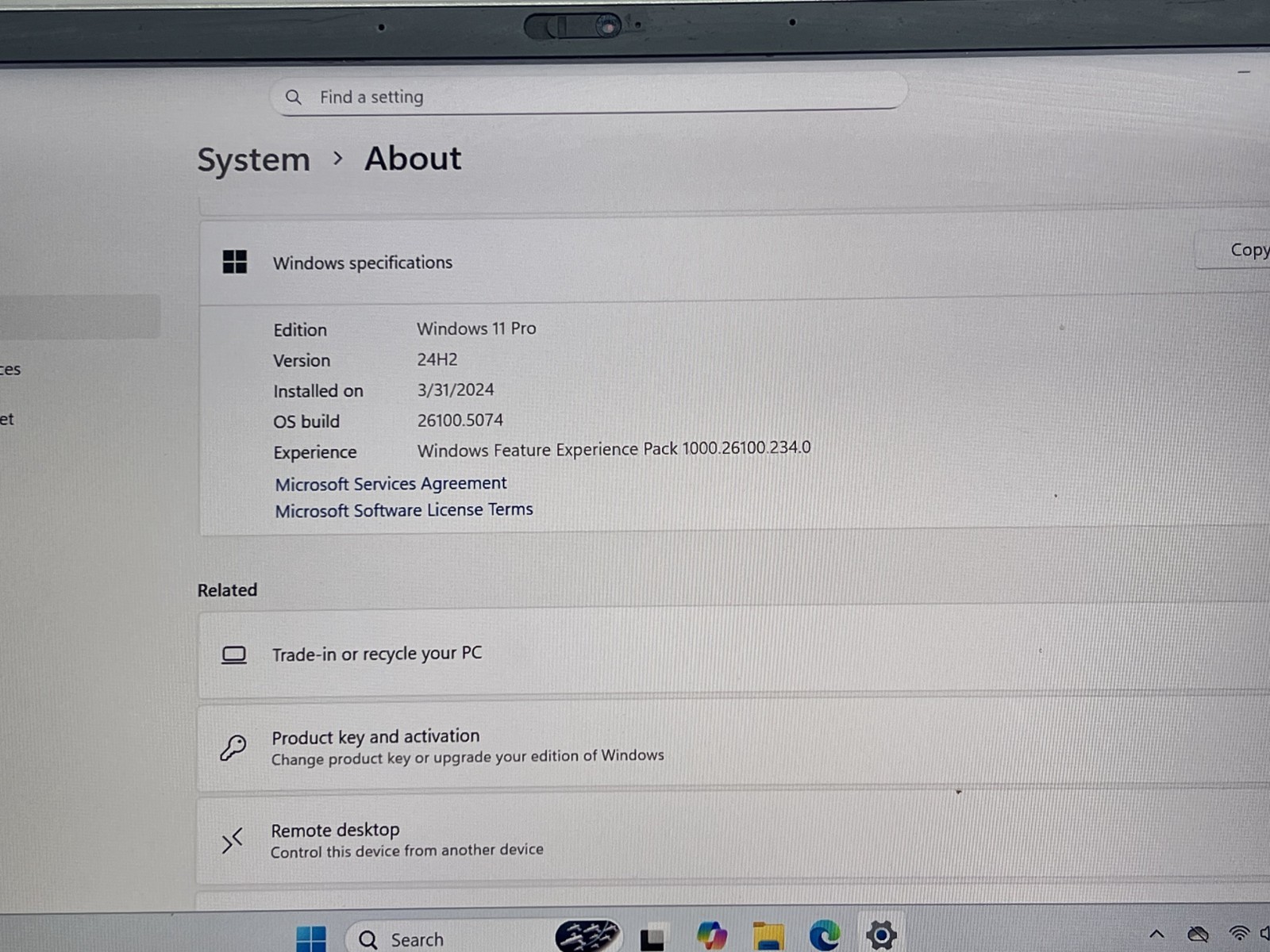Click the Settings gear in the taskbar
Viewport: 1270px width, 952px height.
(x=881, y=935)
